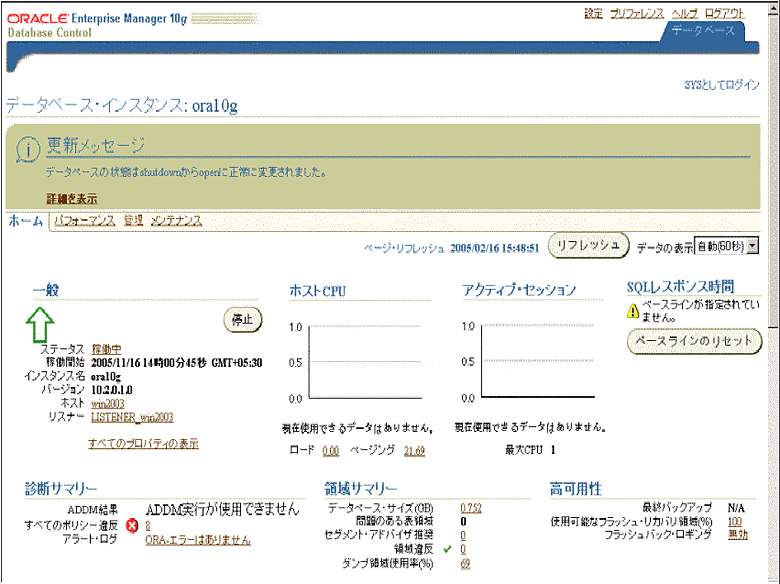Click the リフレッシュ button
Screen dimensions: 780x584
pos(588,245)
